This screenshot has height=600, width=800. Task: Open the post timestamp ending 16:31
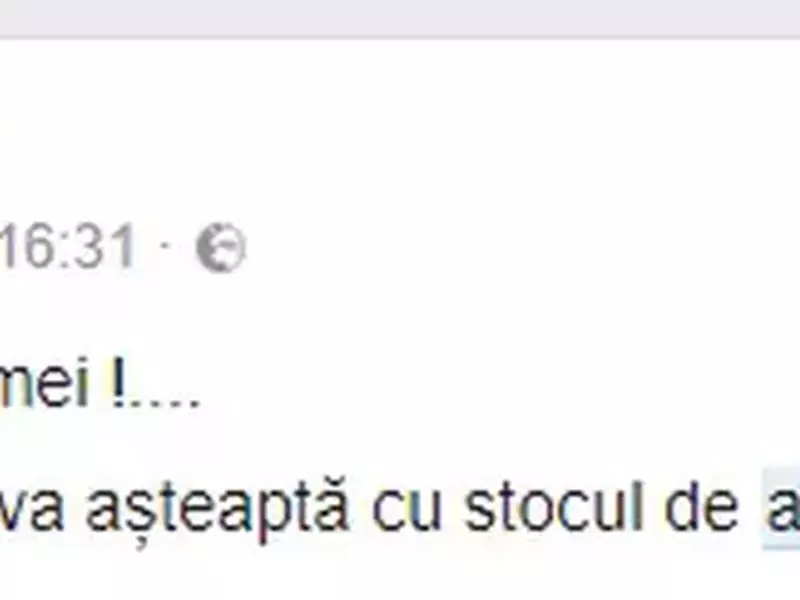click(x=67, y=248)
